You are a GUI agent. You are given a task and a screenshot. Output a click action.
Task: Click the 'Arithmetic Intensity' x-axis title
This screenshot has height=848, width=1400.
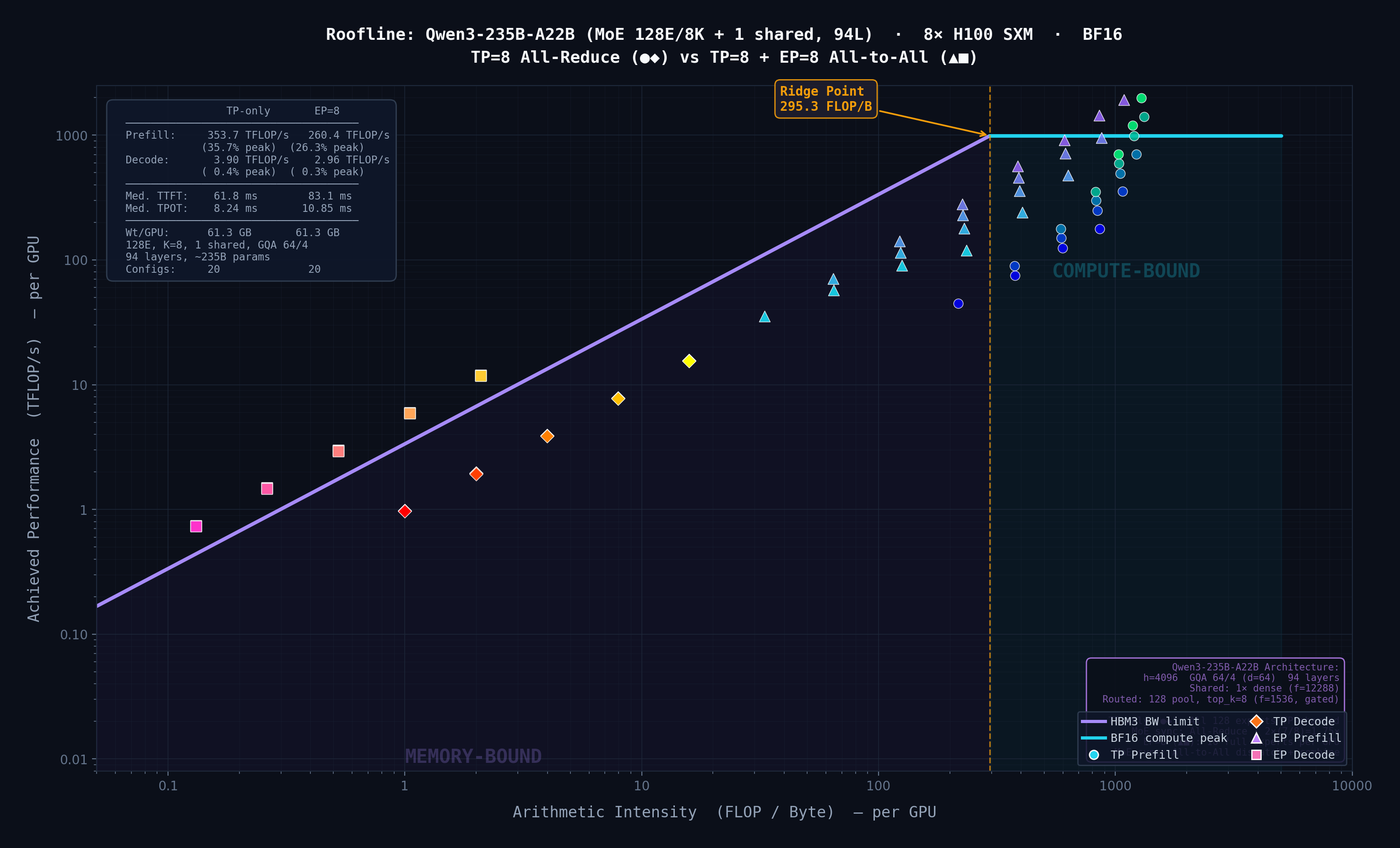point(724,812)
